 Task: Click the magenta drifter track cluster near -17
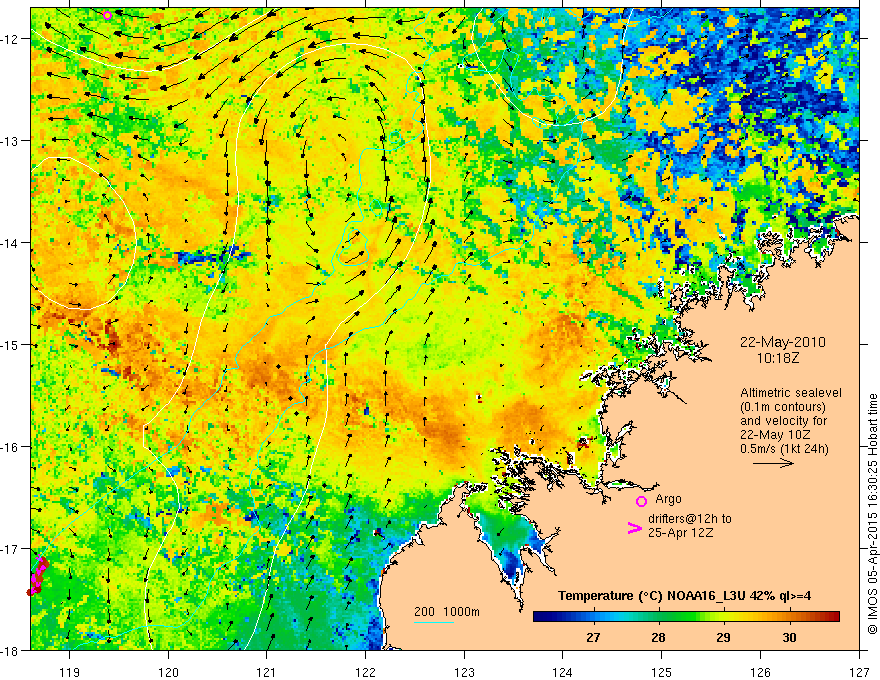click(38, 577)
